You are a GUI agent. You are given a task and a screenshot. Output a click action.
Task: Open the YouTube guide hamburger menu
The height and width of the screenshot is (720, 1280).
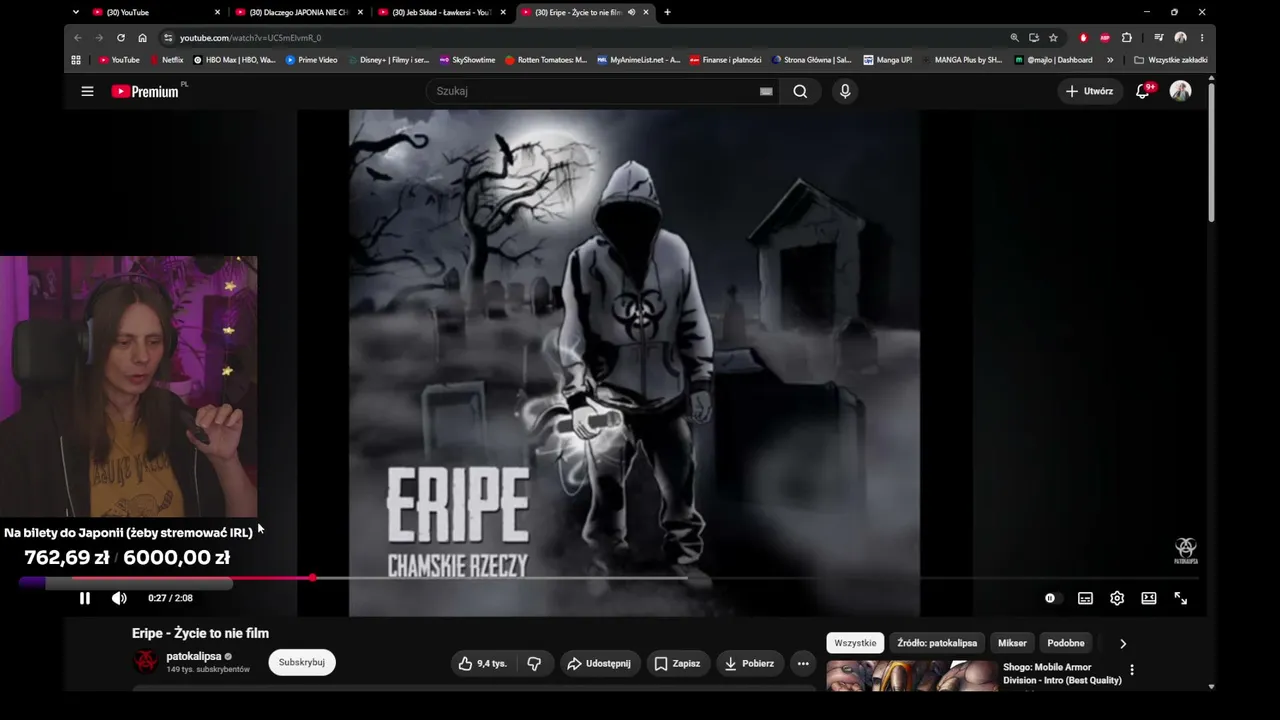[x=87, y=91]
